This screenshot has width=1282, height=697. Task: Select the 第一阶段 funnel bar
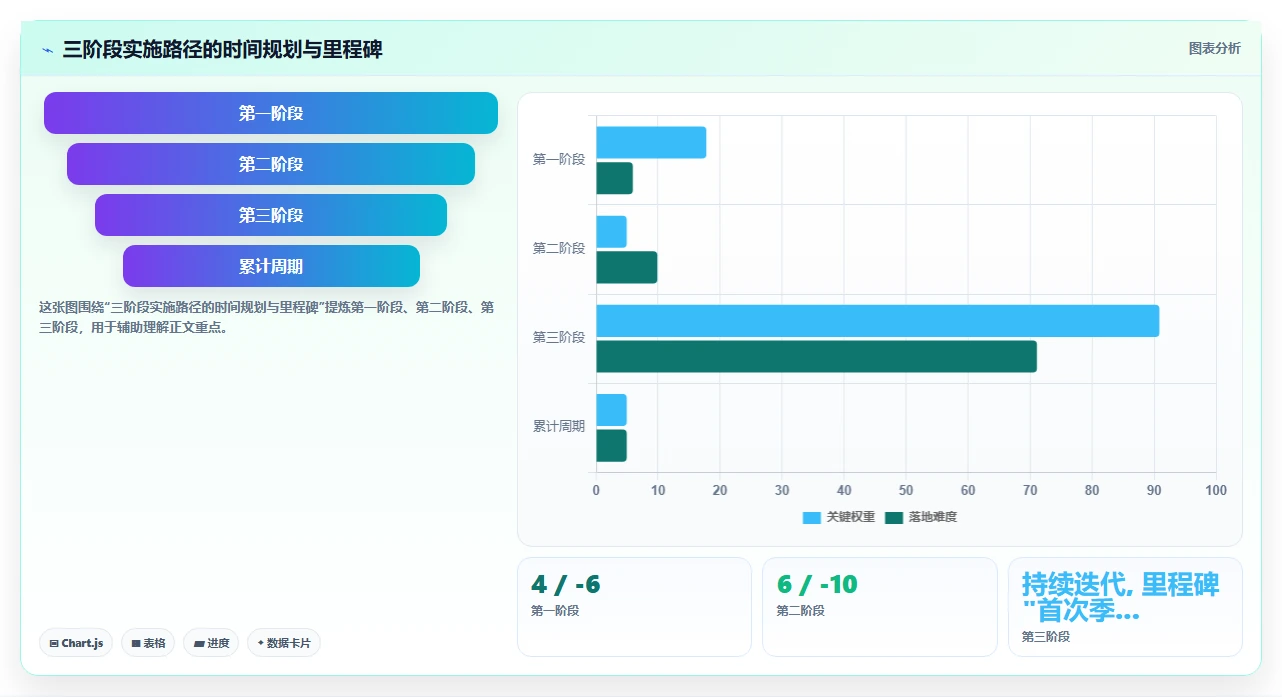pos(271,113)
